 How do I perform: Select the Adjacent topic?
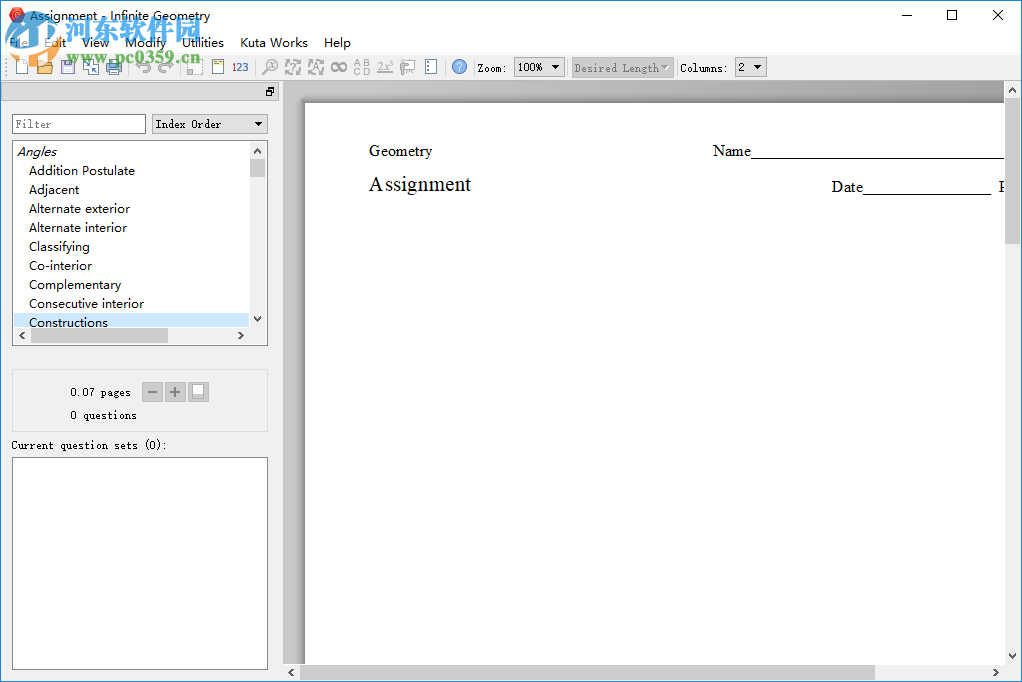(54, 189)
